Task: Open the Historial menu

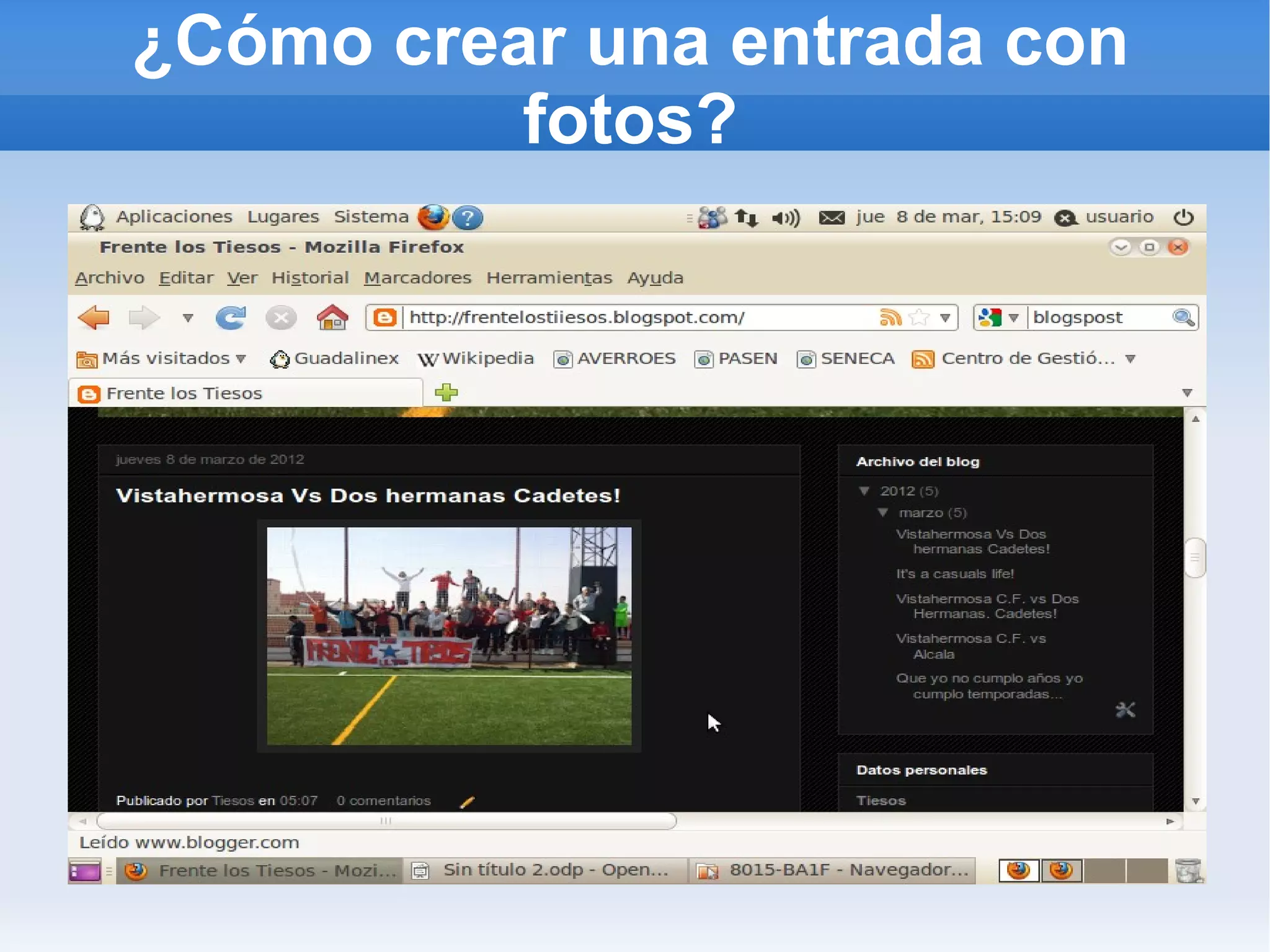Action: pos(310,278)
